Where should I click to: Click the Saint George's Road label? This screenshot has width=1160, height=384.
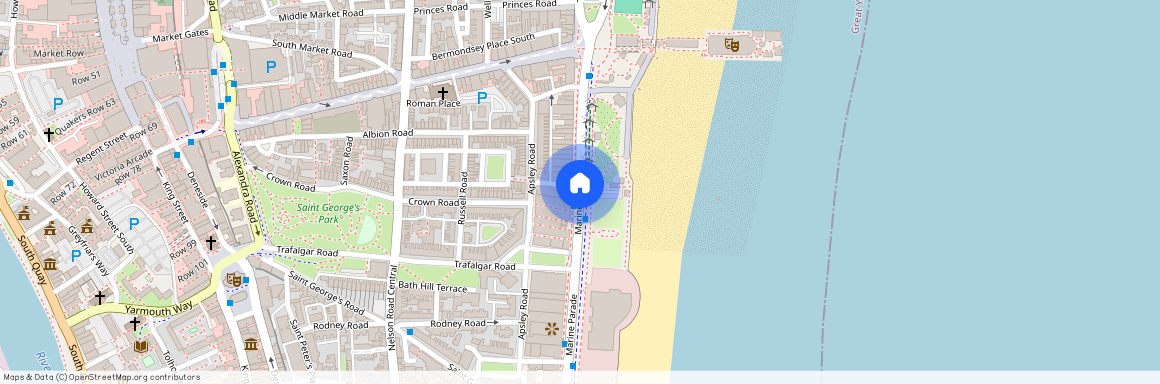(x=326, y=293)
